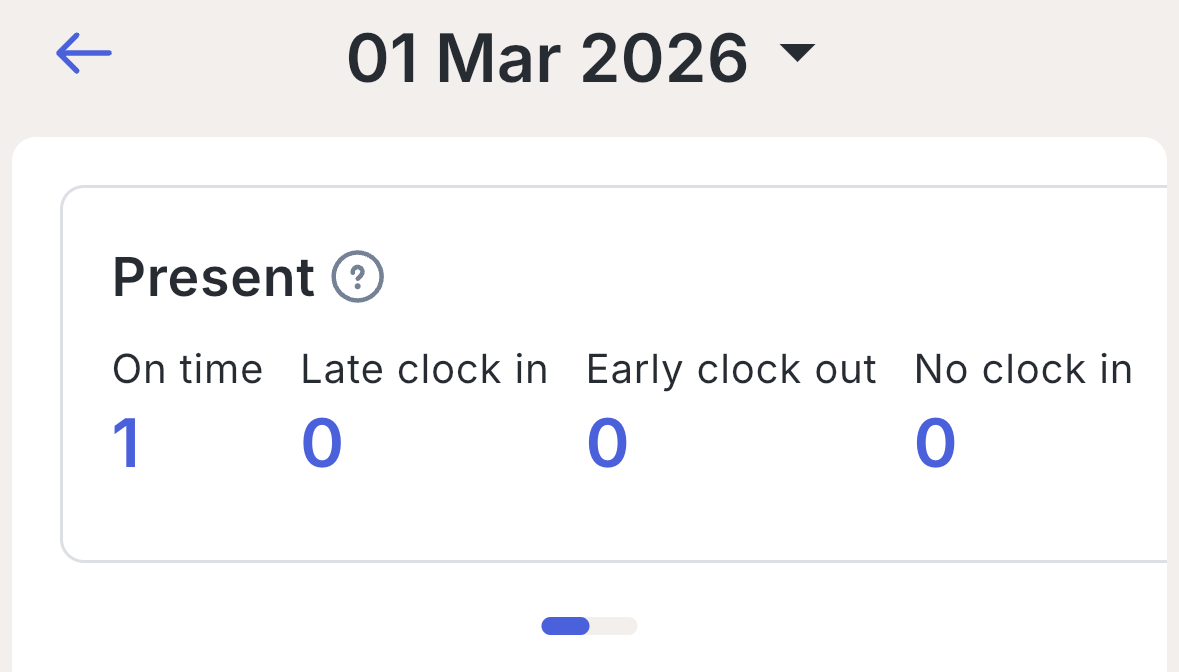The height and width of the screenshot is (672, 1179).
Task: Click the day "01" in the date title
Action: point(382,58)
